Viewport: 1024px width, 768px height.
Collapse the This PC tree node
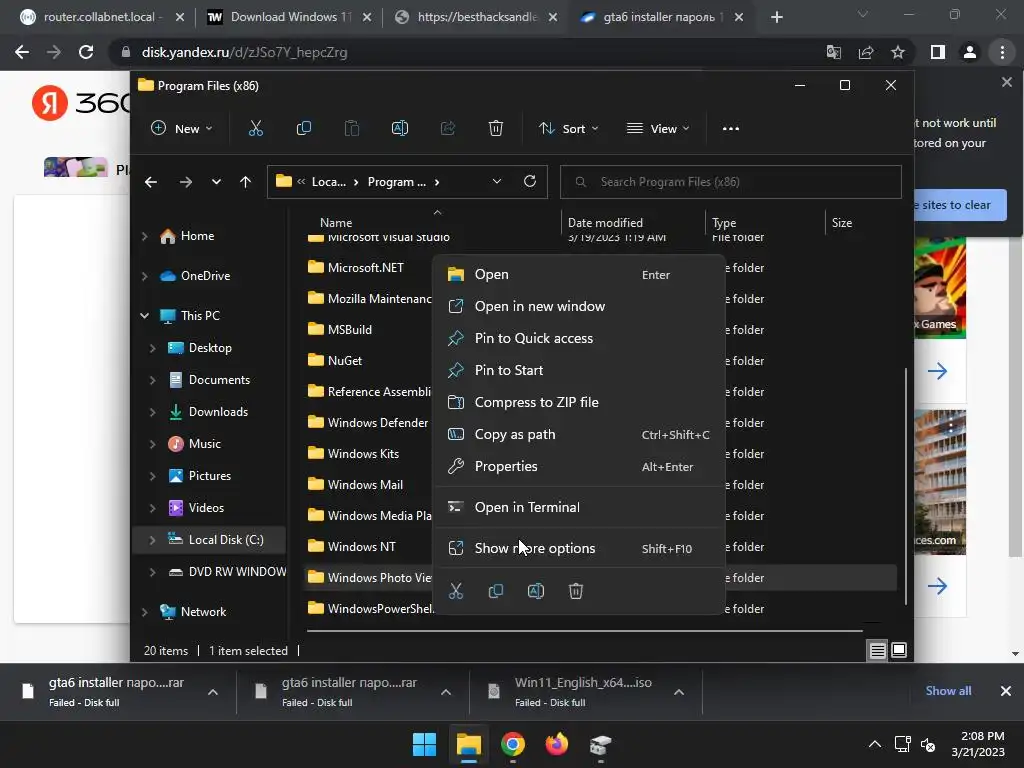(144, 316)
